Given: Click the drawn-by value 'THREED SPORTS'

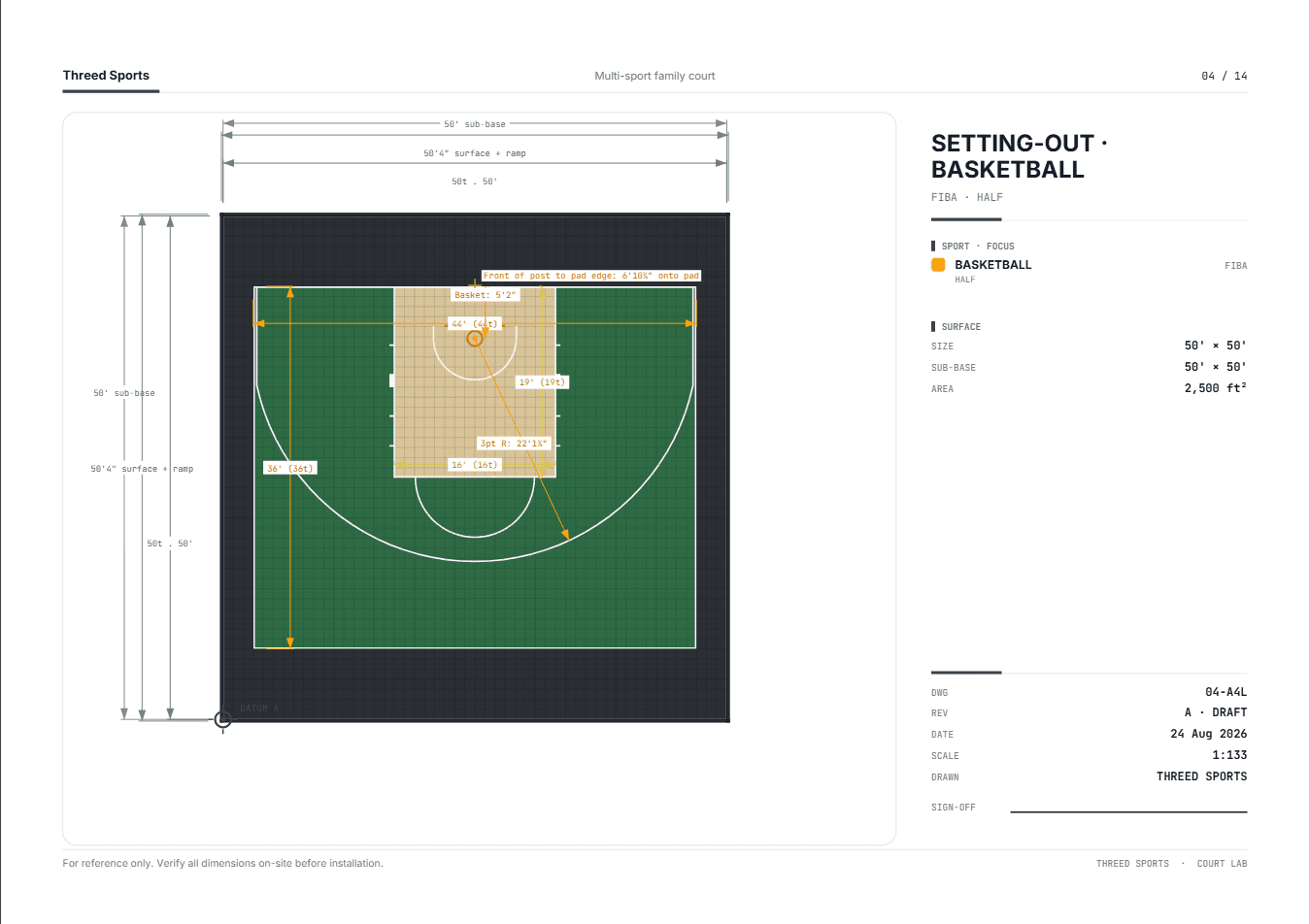Looking at the screenshot, I should 1201,776.
